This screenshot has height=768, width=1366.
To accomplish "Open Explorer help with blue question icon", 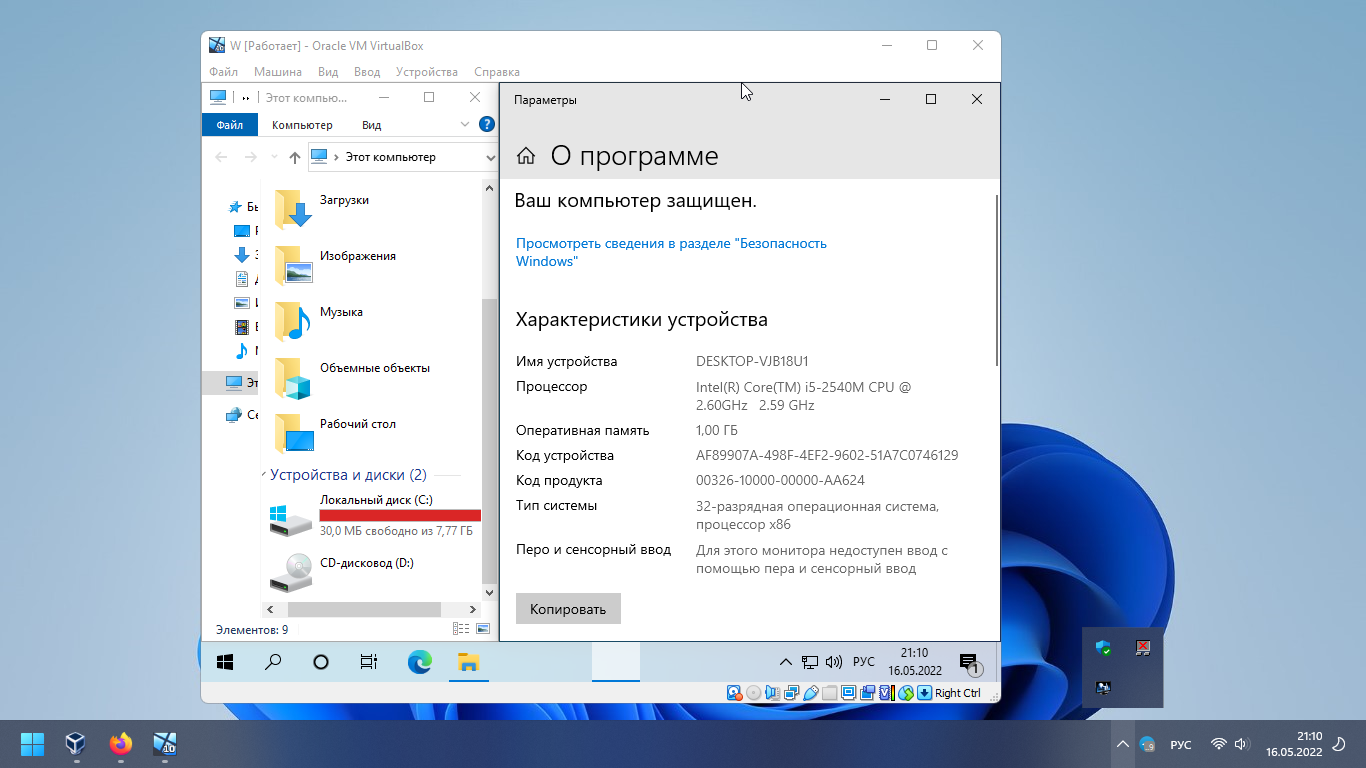I will [487, 125].
